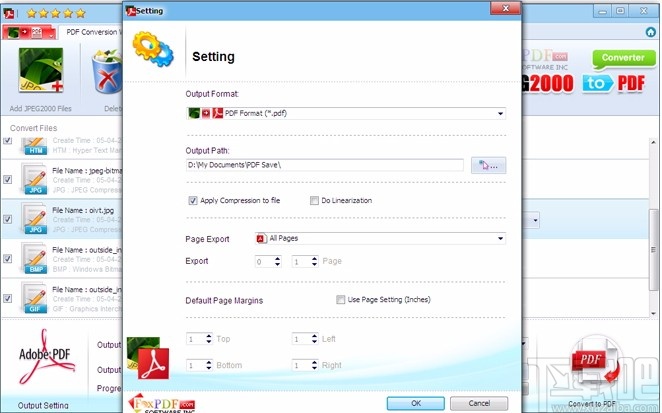Click the JPG icon of oivt.jpg file

34,219
